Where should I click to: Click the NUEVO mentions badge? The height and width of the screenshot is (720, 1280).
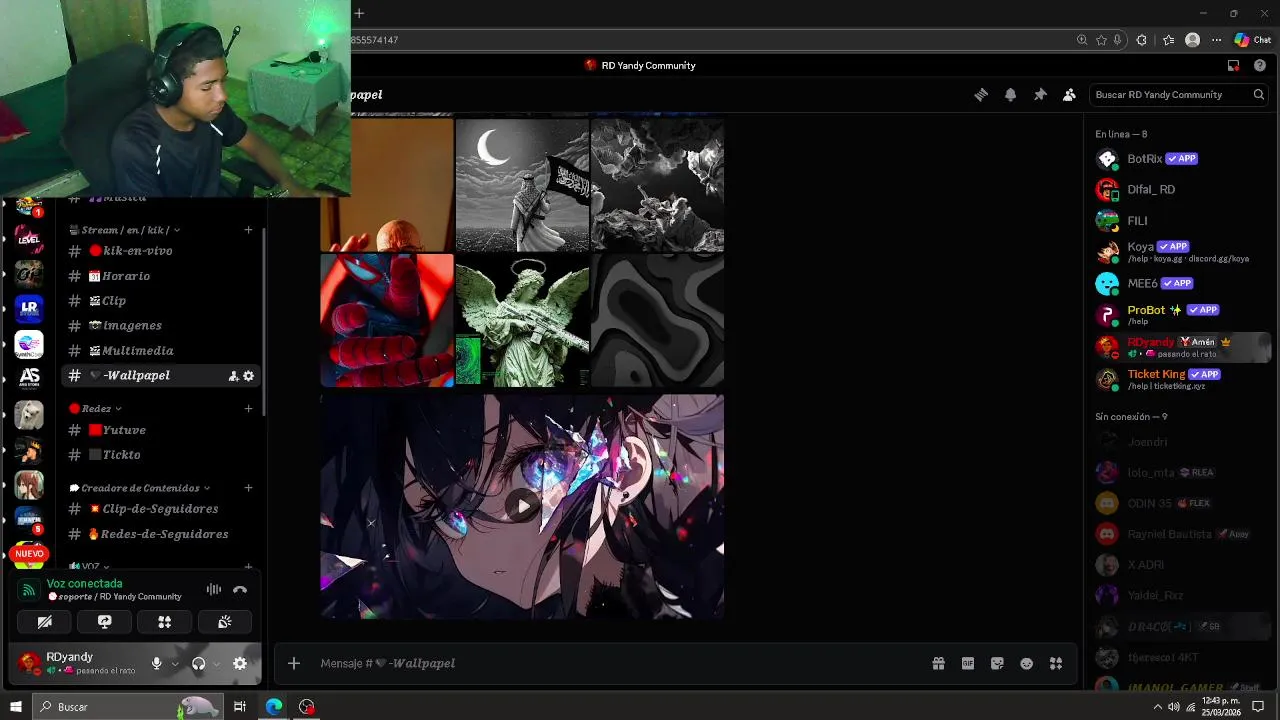tap(29, 553)
